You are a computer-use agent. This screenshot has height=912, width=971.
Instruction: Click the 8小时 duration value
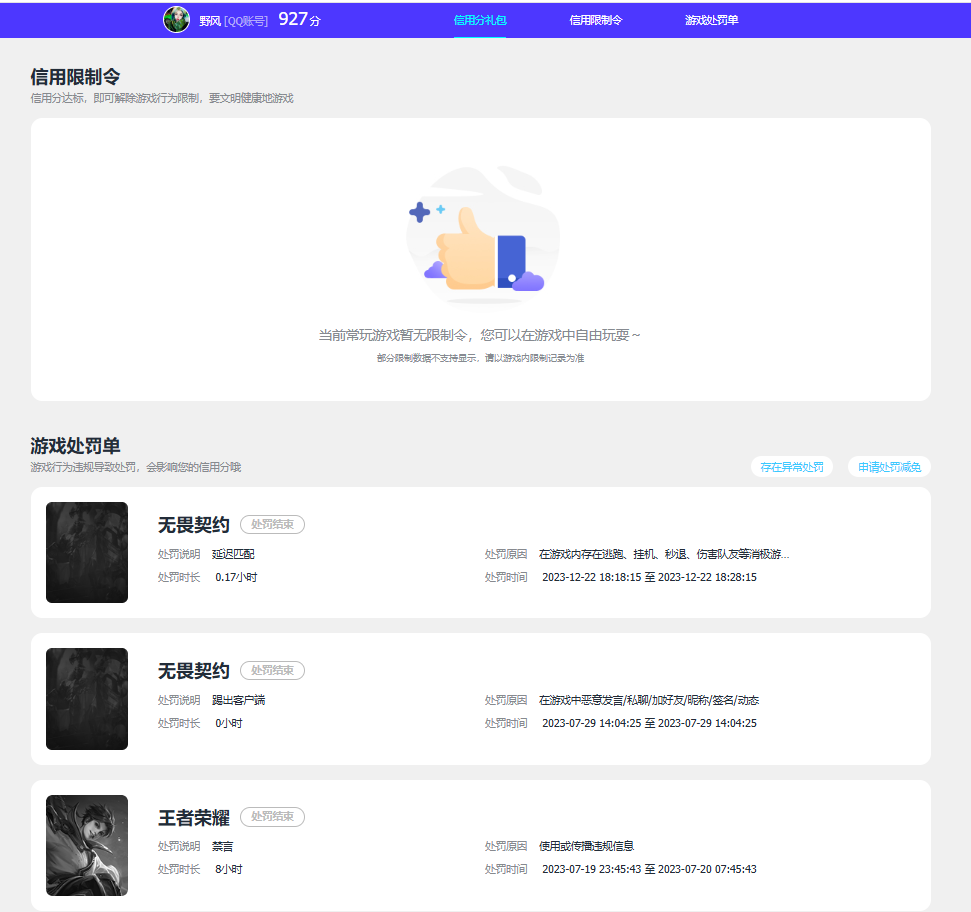pos(229,869)
